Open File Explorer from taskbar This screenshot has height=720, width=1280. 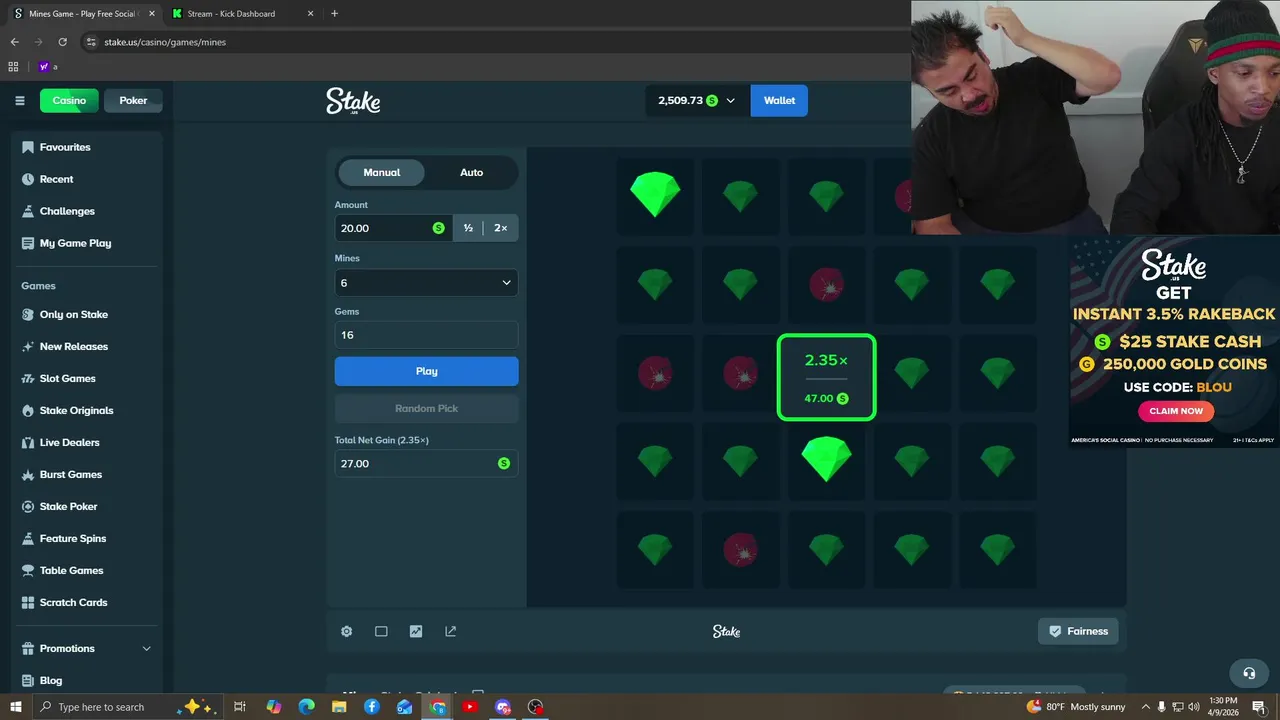tap(339, 707)
